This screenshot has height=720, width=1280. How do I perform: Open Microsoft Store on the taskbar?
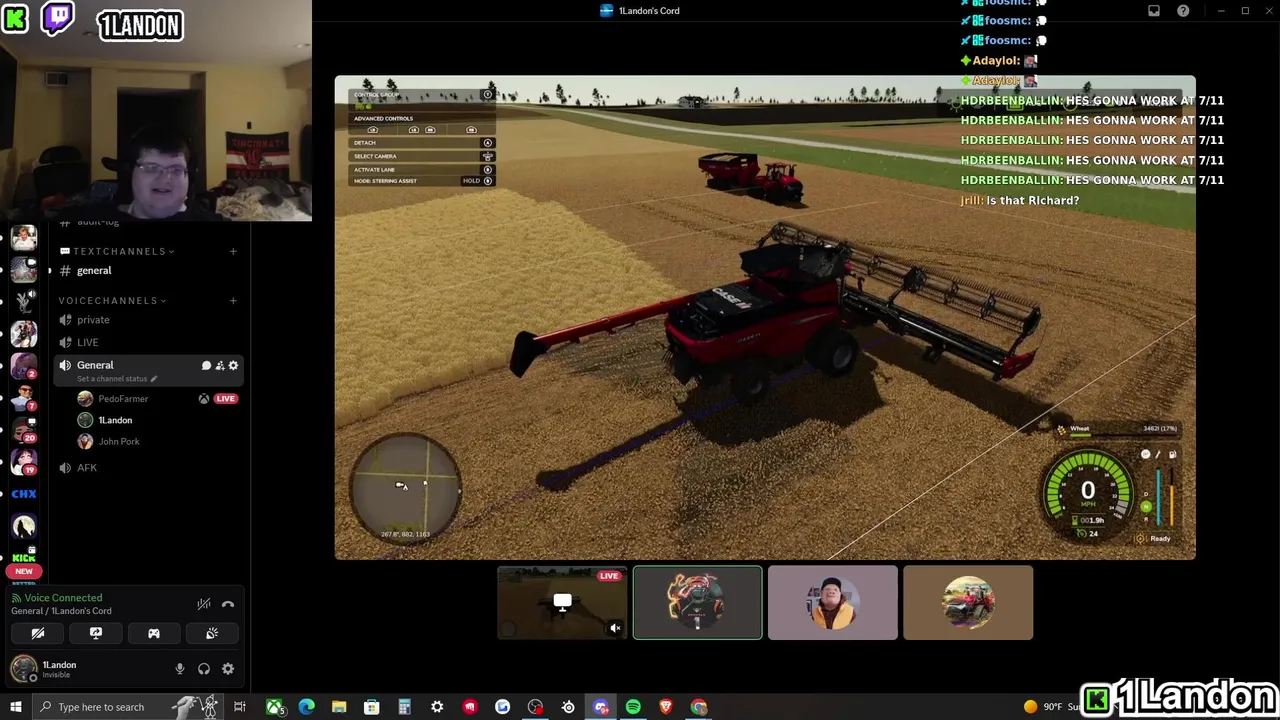coord(371,707)
